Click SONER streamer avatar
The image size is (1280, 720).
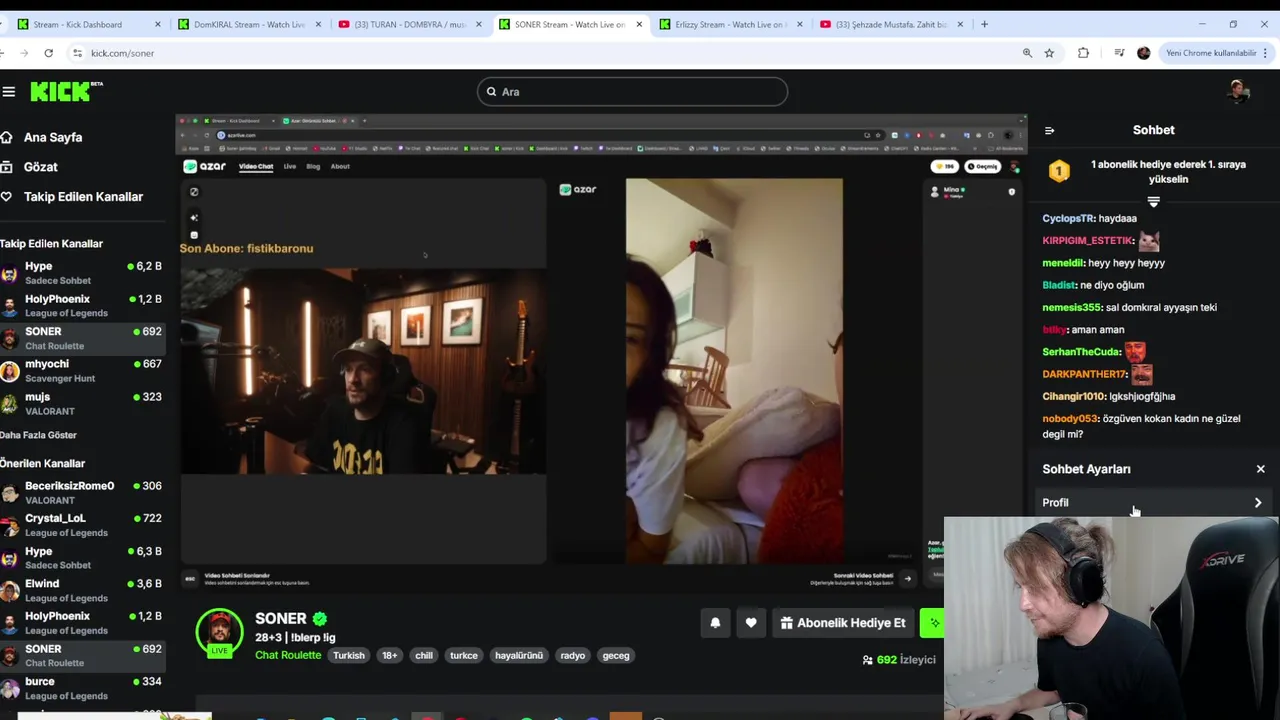coord(219,632)
